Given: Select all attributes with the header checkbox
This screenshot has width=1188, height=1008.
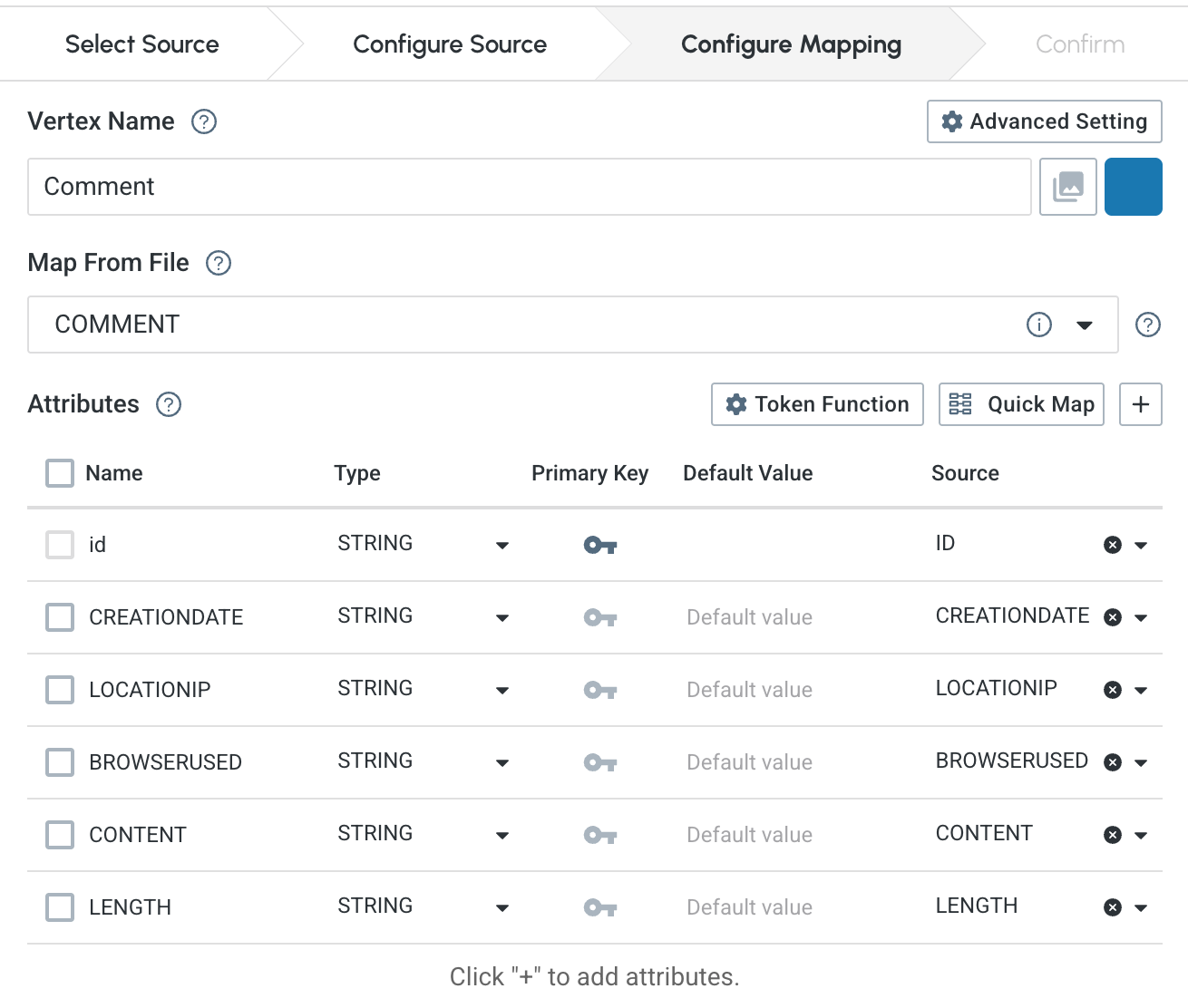Looking at the screenshot, I should click(59, 472).
